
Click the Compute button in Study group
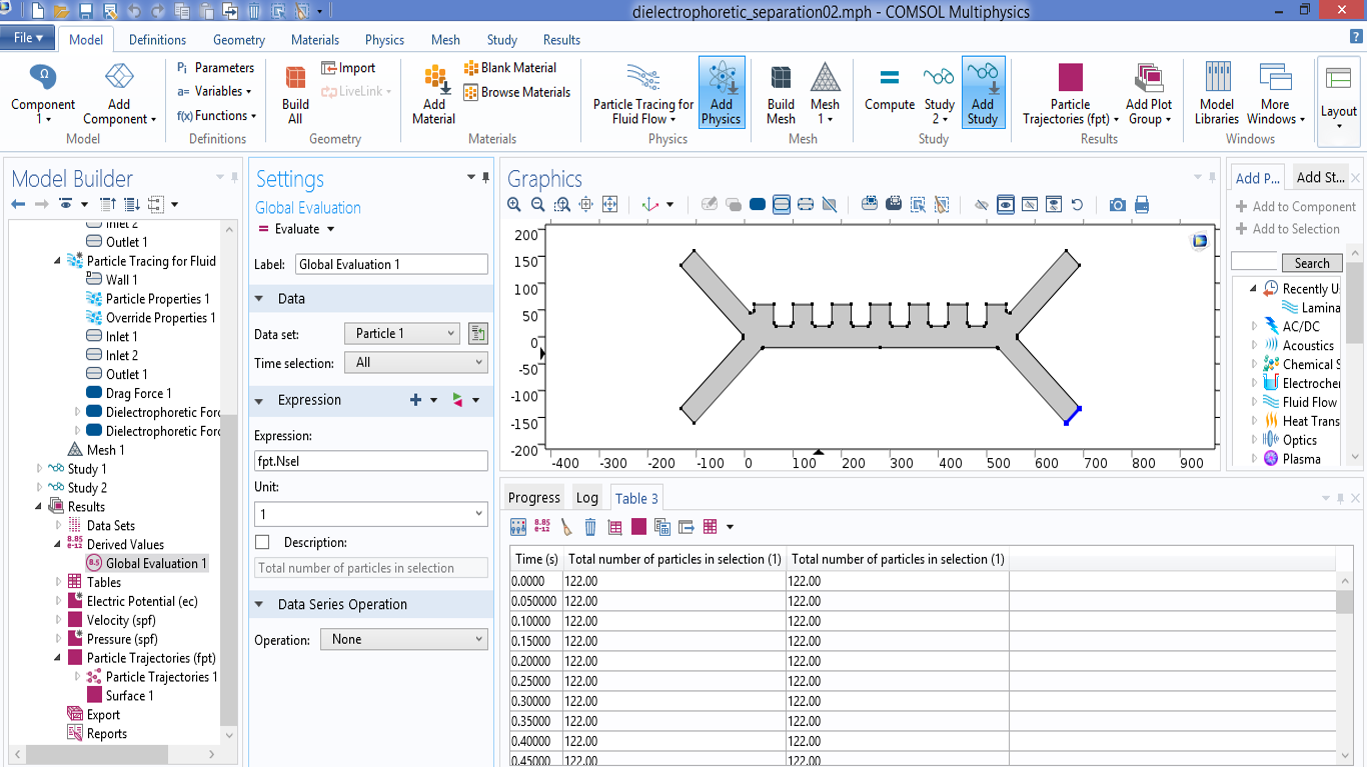pos(889,90)
